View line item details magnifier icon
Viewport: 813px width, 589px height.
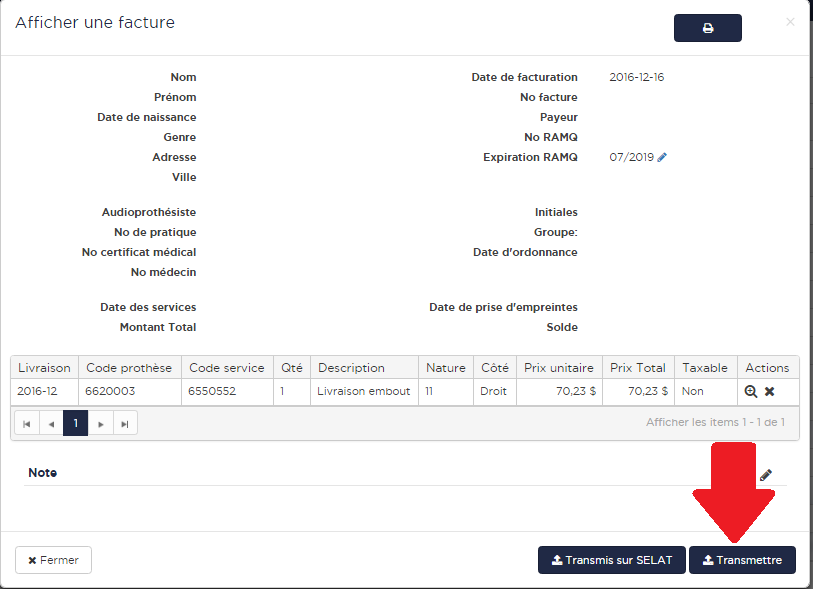tap(751, 392)
